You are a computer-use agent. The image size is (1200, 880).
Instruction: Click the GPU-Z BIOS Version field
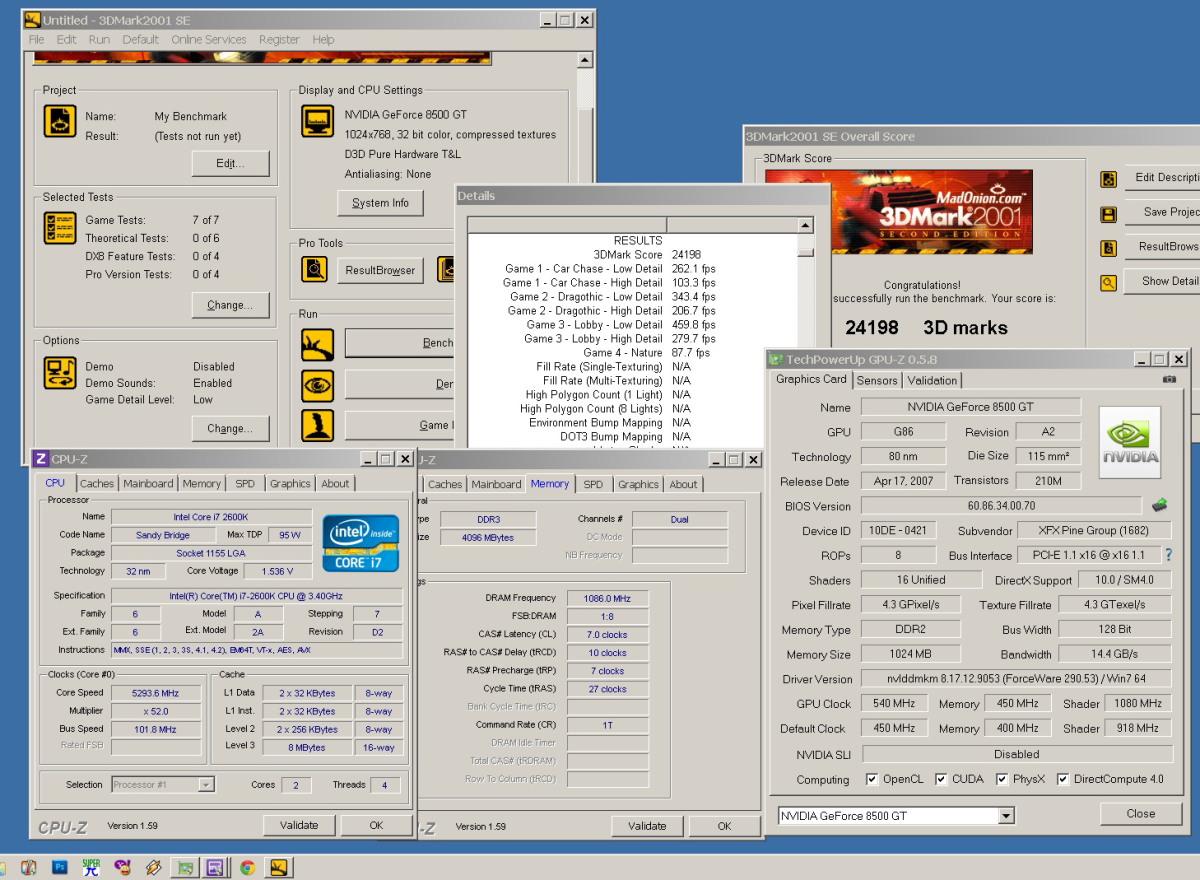click(x=1003, y=506)
